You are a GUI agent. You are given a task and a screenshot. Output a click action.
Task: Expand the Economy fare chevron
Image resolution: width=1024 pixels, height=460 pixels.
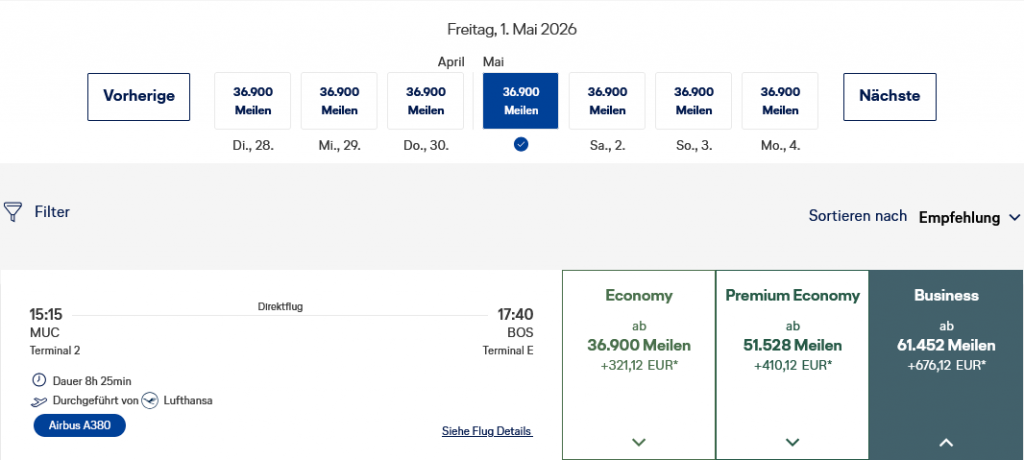point(639,441)
